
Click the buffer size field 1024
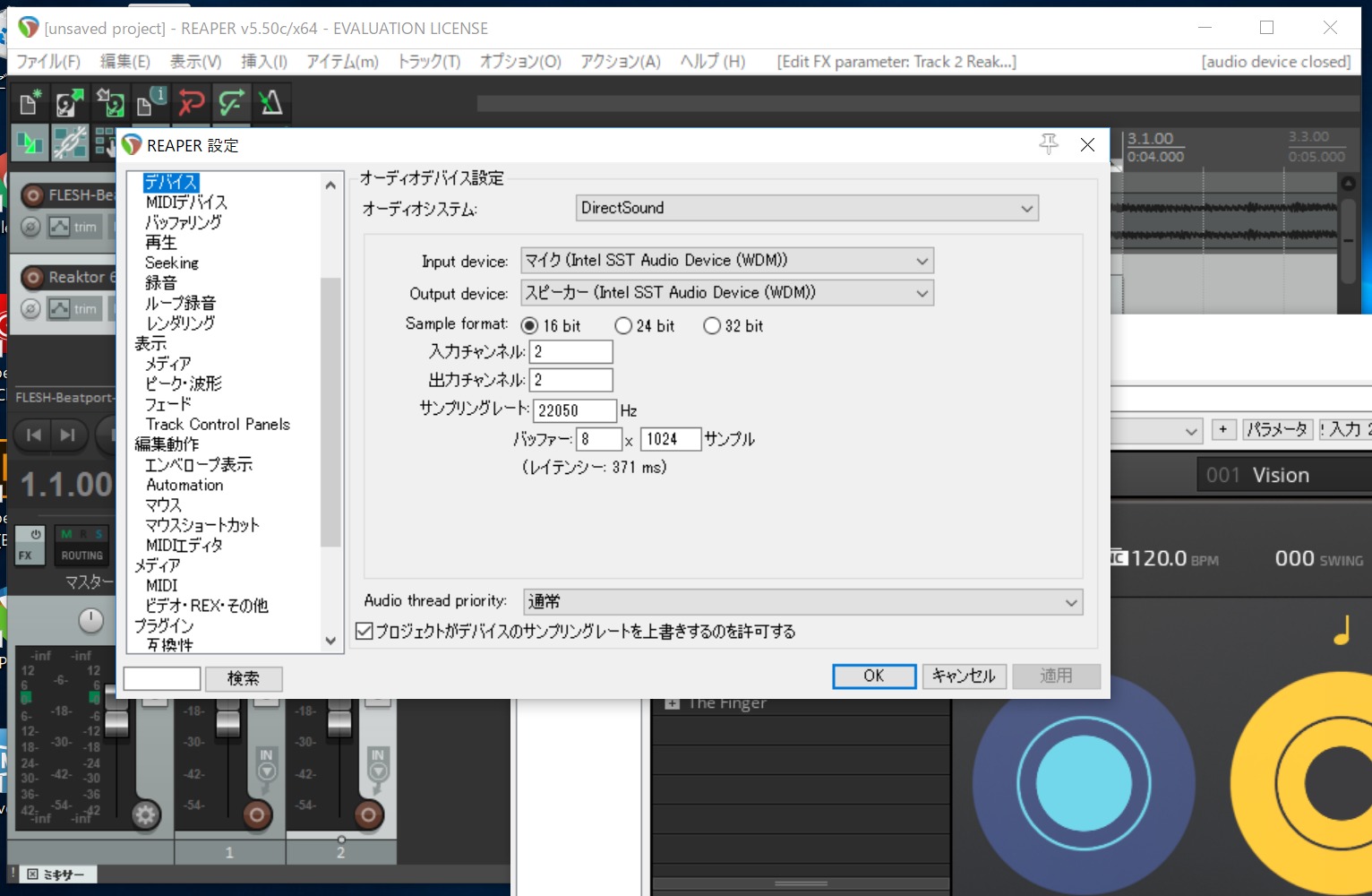pyautogui.click(x=671, y=439)
